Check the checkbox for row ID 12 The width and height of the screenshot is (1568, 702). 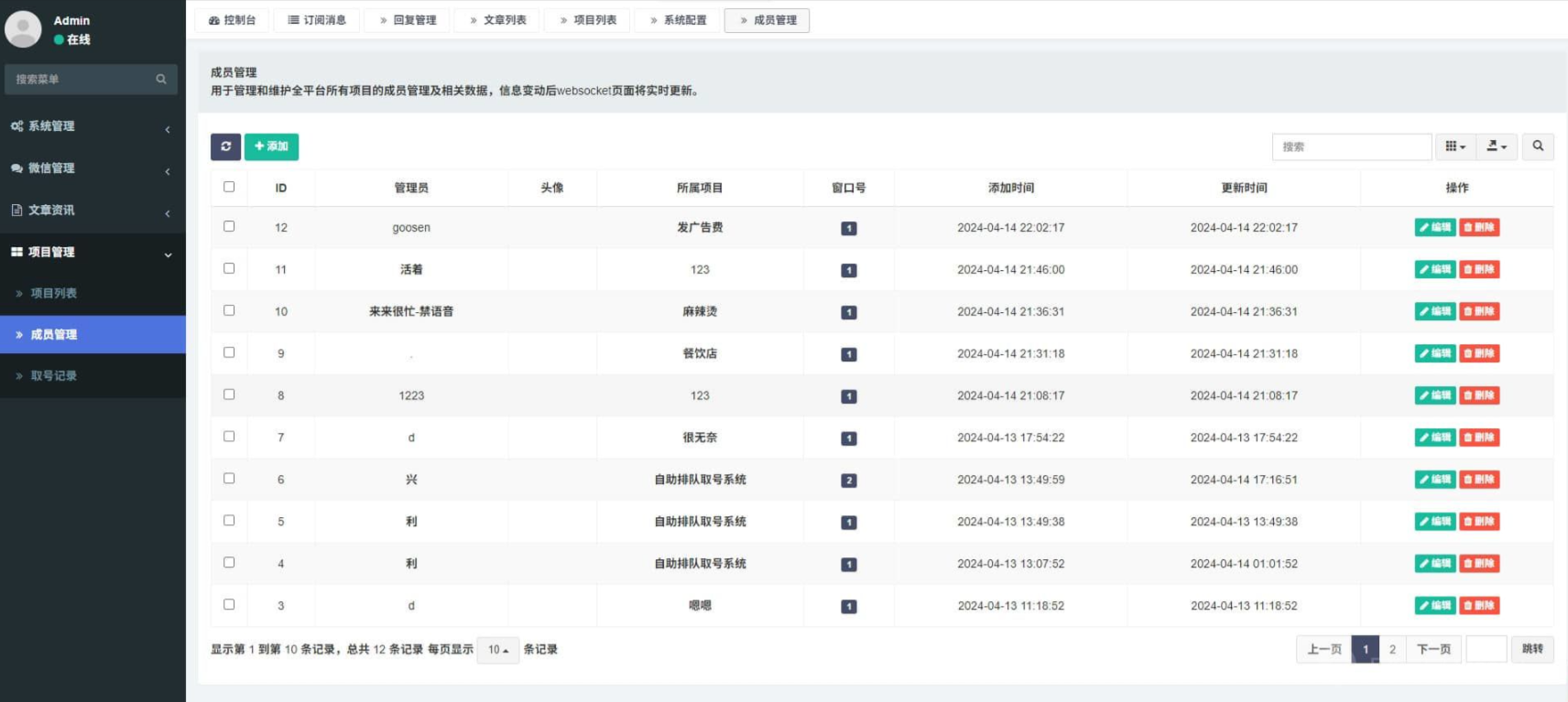229,226
